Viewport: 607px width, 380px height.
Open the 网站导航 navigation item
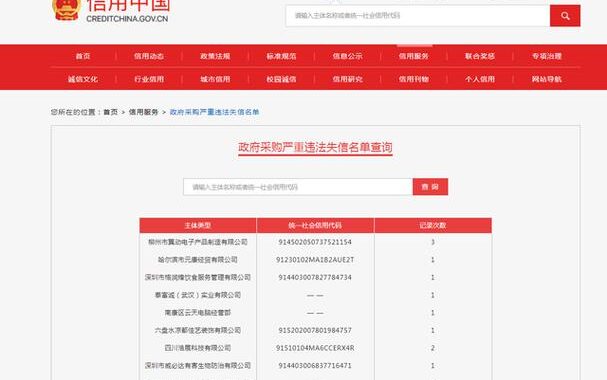pyautogui.click(x=547, y=79)
